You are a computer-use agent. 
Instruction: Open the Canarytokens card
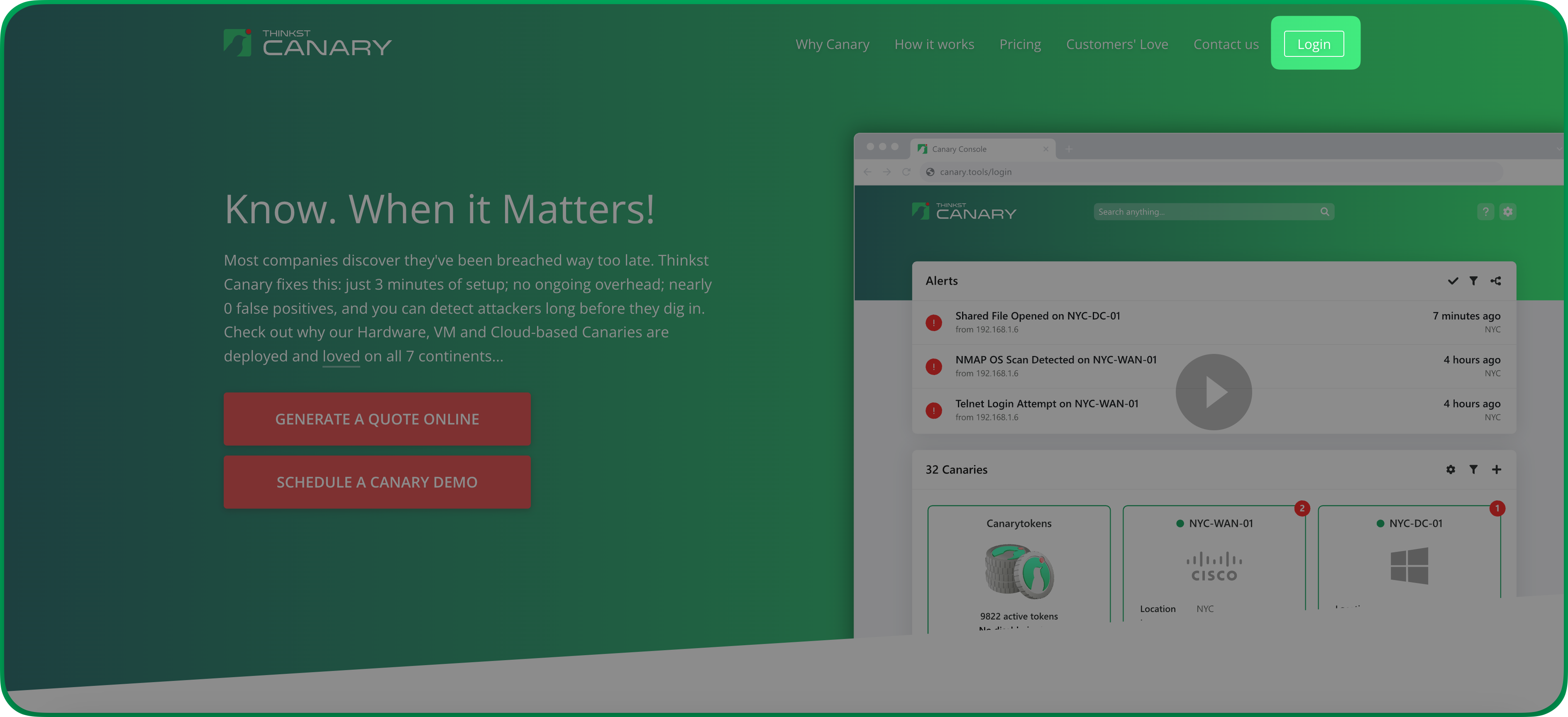1018,568
